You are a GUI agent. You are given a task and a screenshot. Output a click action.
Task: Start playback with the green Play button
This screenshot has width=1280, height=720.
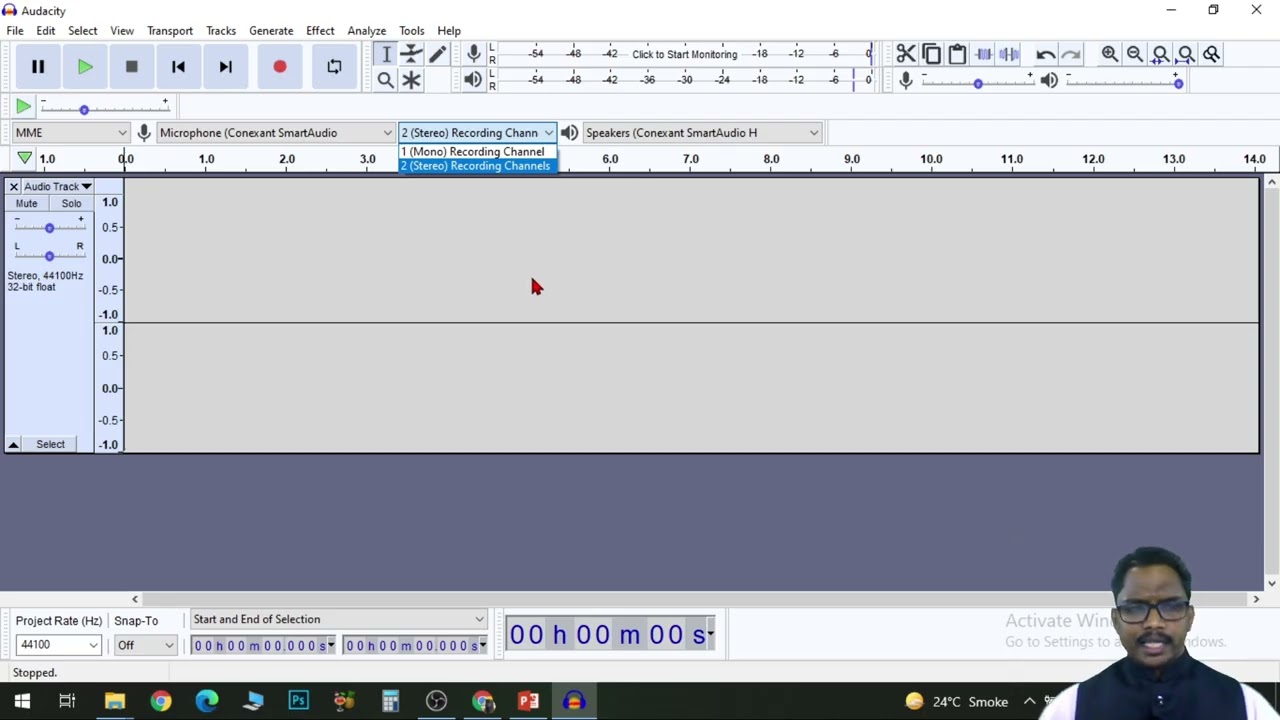85,67
